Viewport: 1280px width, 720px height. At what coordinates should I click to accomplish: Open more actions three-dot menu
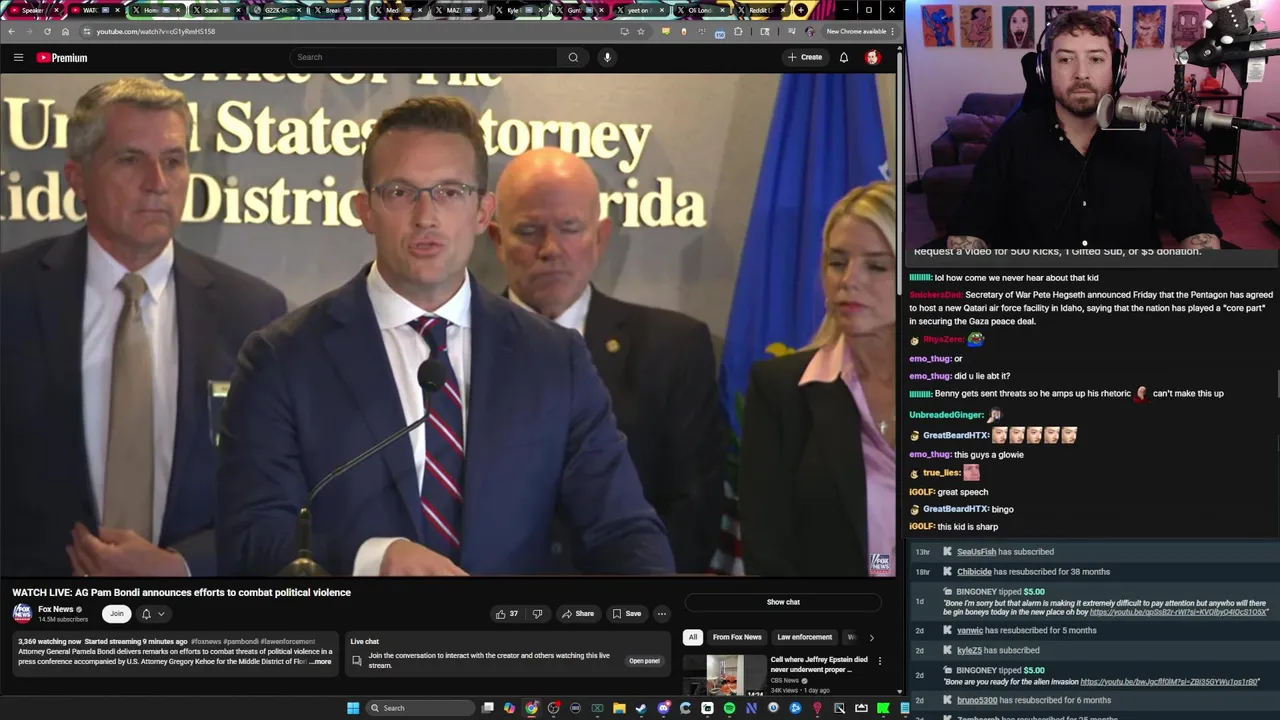coord(662,614)
